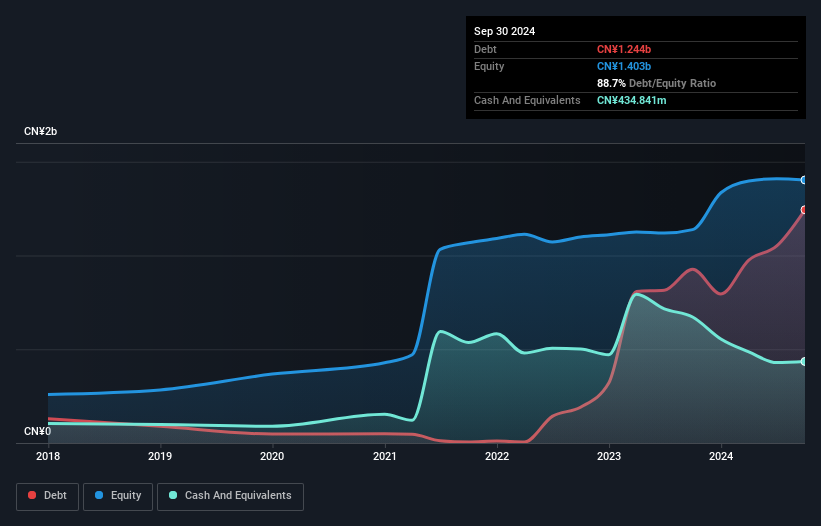Click the CN¥1.403b equity value in tooltip

click(x=624, y=66)
